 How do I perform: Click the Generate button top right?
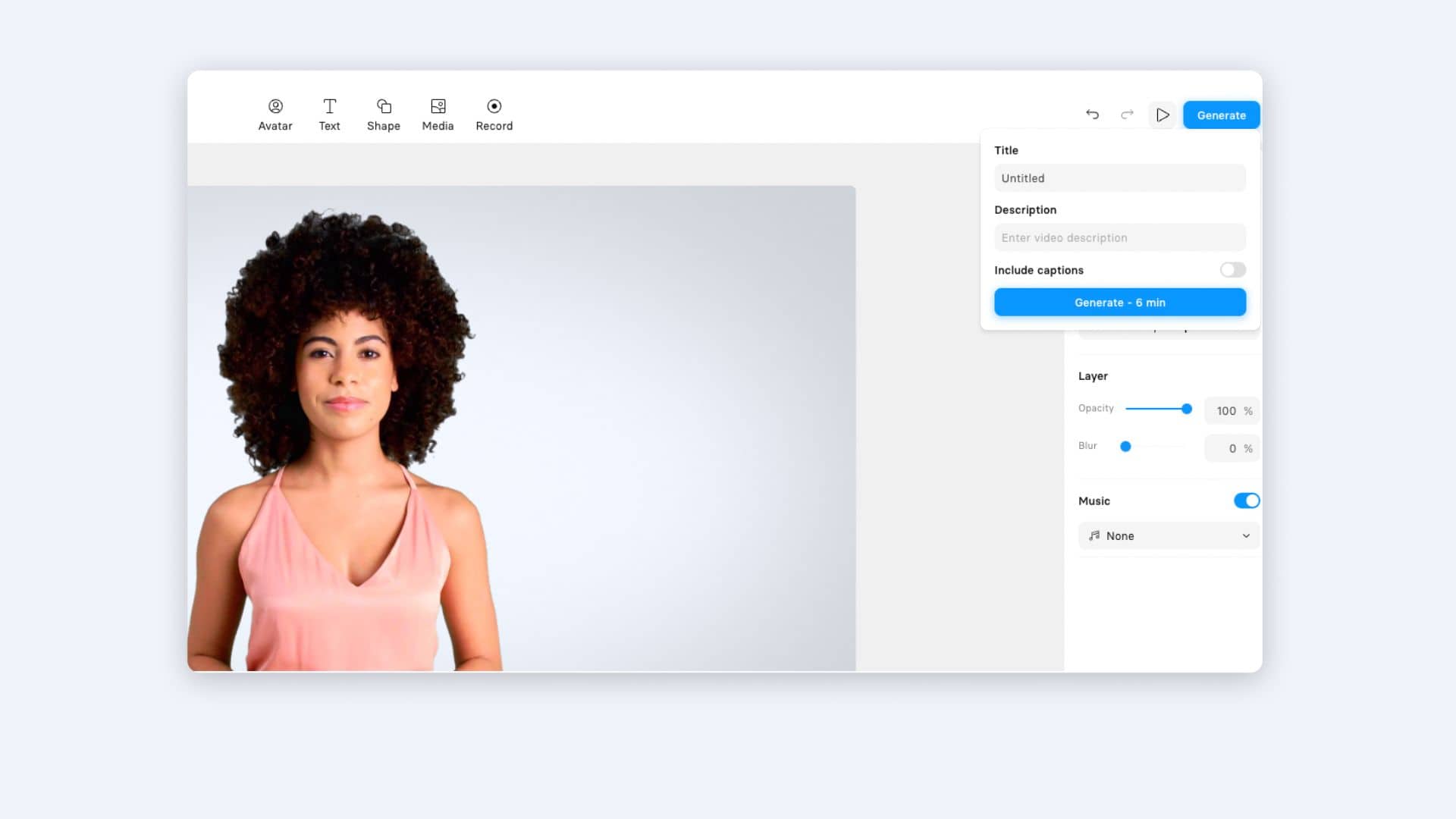(1220, 115)
